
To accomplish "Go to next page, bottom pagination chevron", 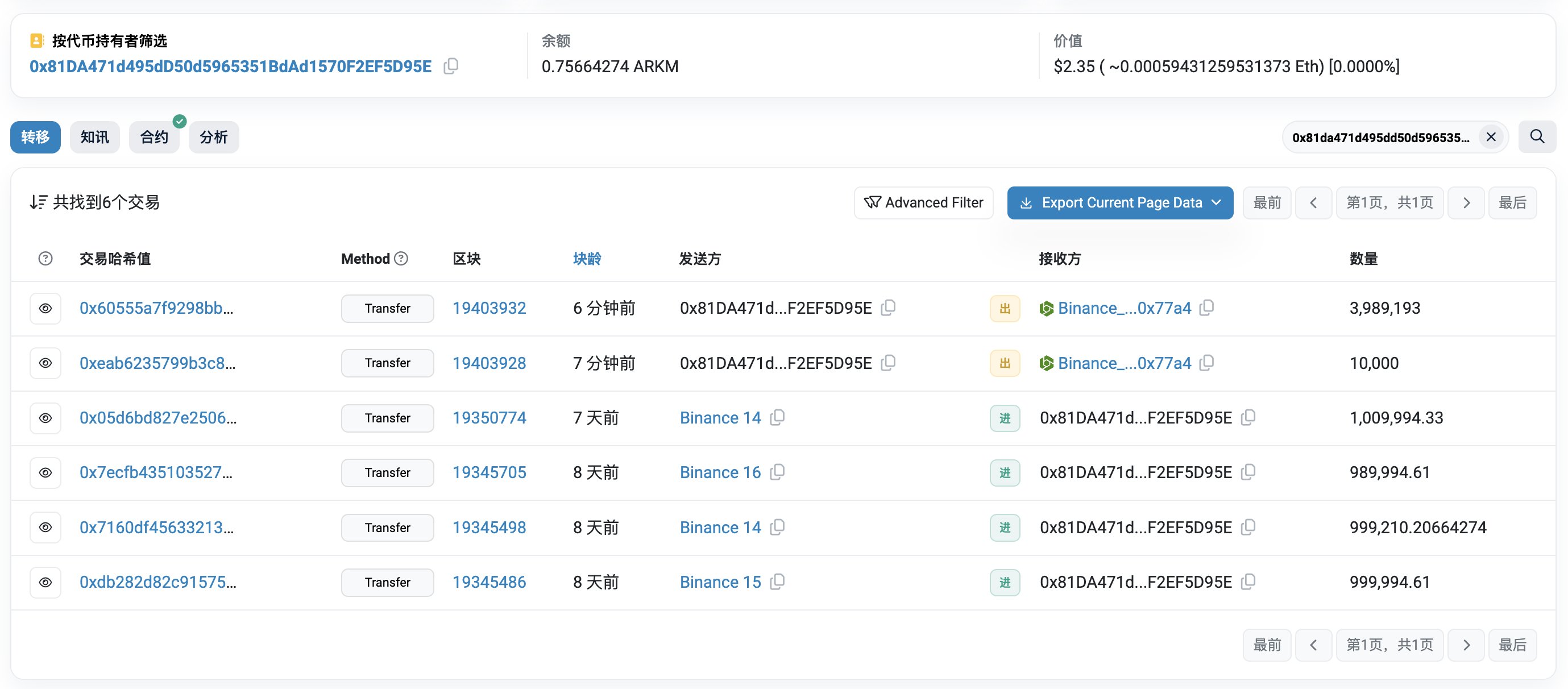I will pyautogui.click(x=1466, y=645).
